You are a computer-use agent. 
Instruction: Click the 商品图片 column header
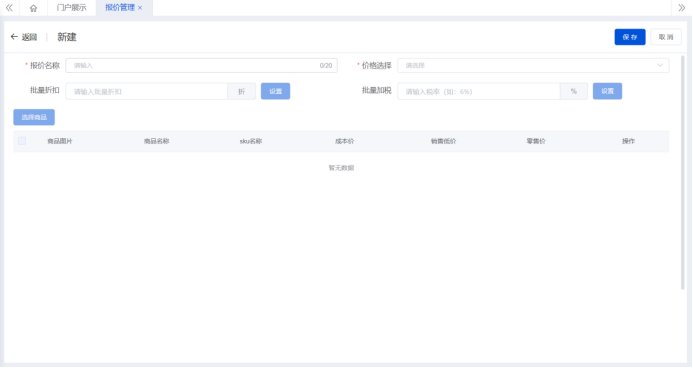[60, 141]
